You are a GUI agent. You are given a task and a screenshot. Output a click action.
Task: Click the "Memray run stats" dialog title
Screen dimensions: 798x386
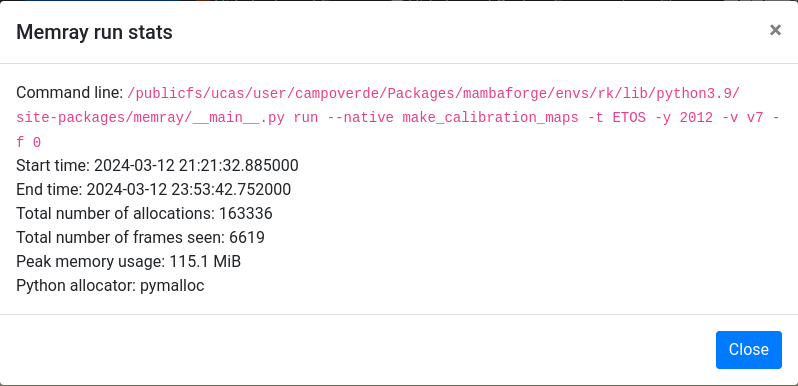[94, 32]
